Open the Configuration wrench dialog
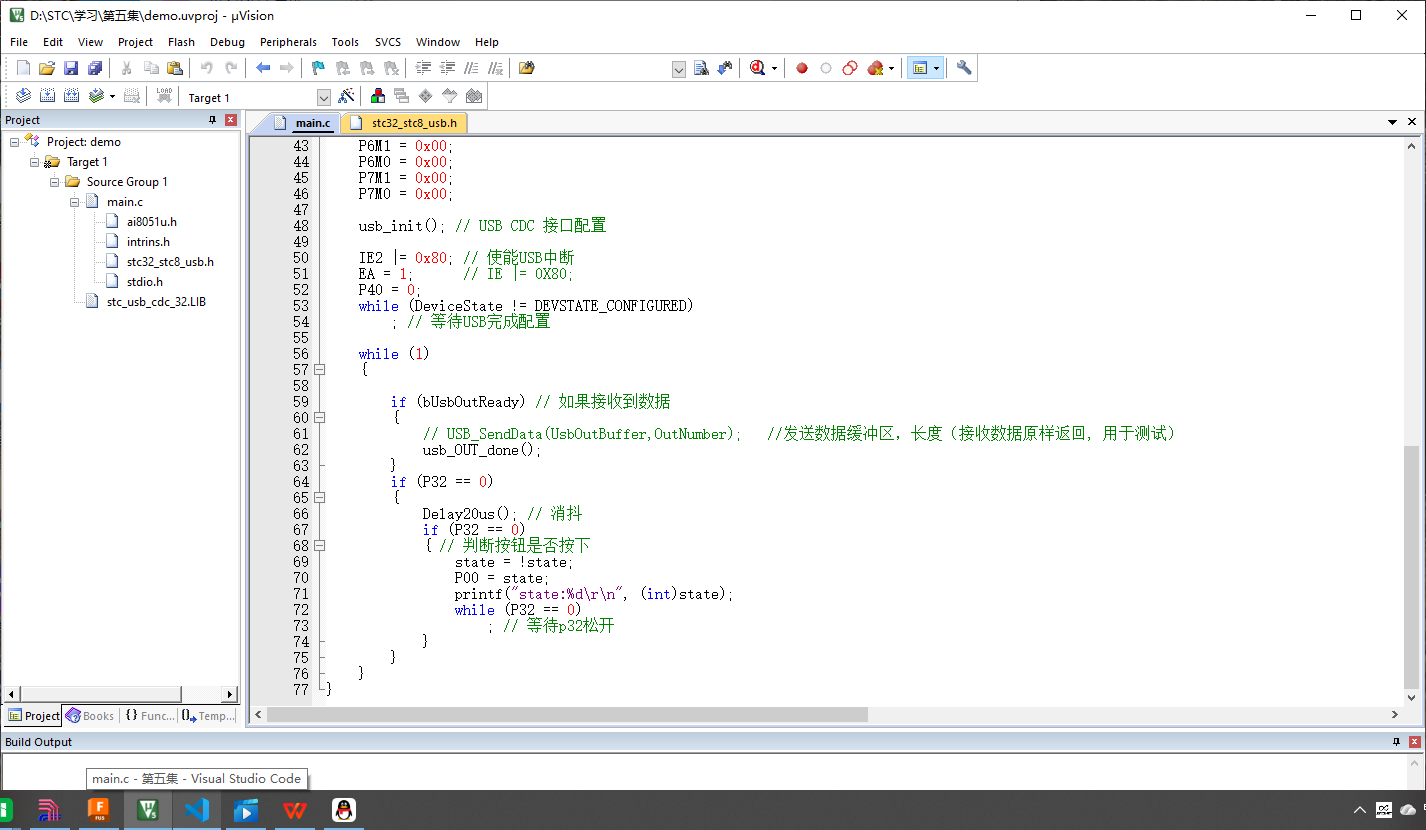Screen dimensions: 1426x830 963,67
